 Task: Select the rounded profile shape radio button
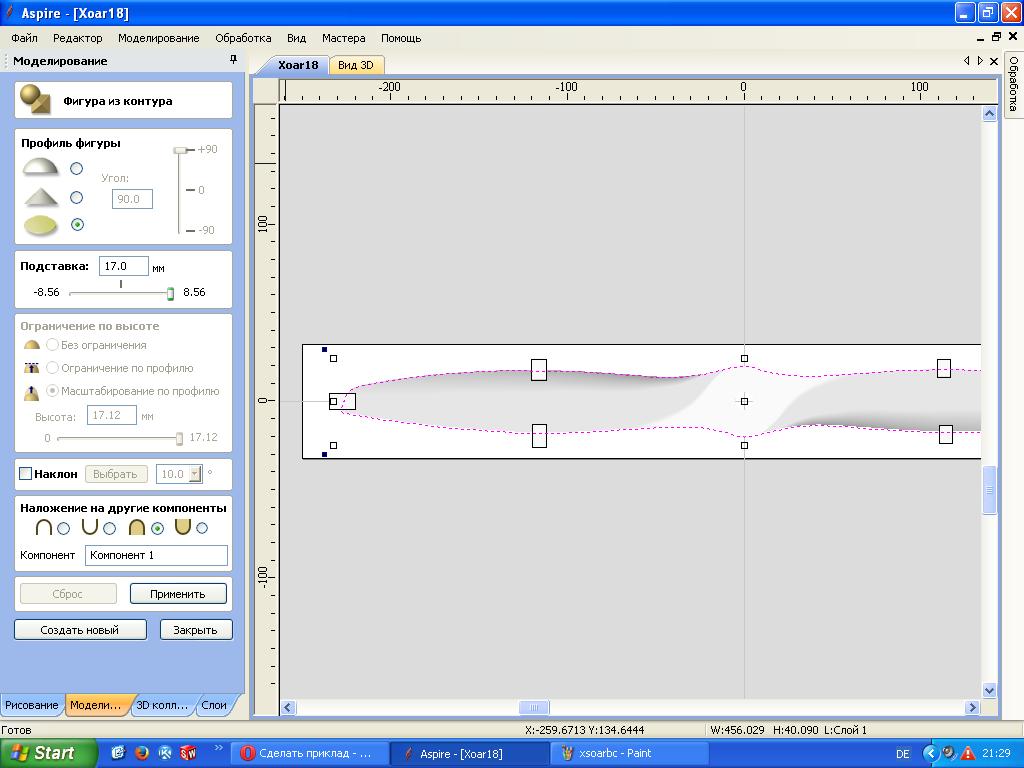coord(76,168)
